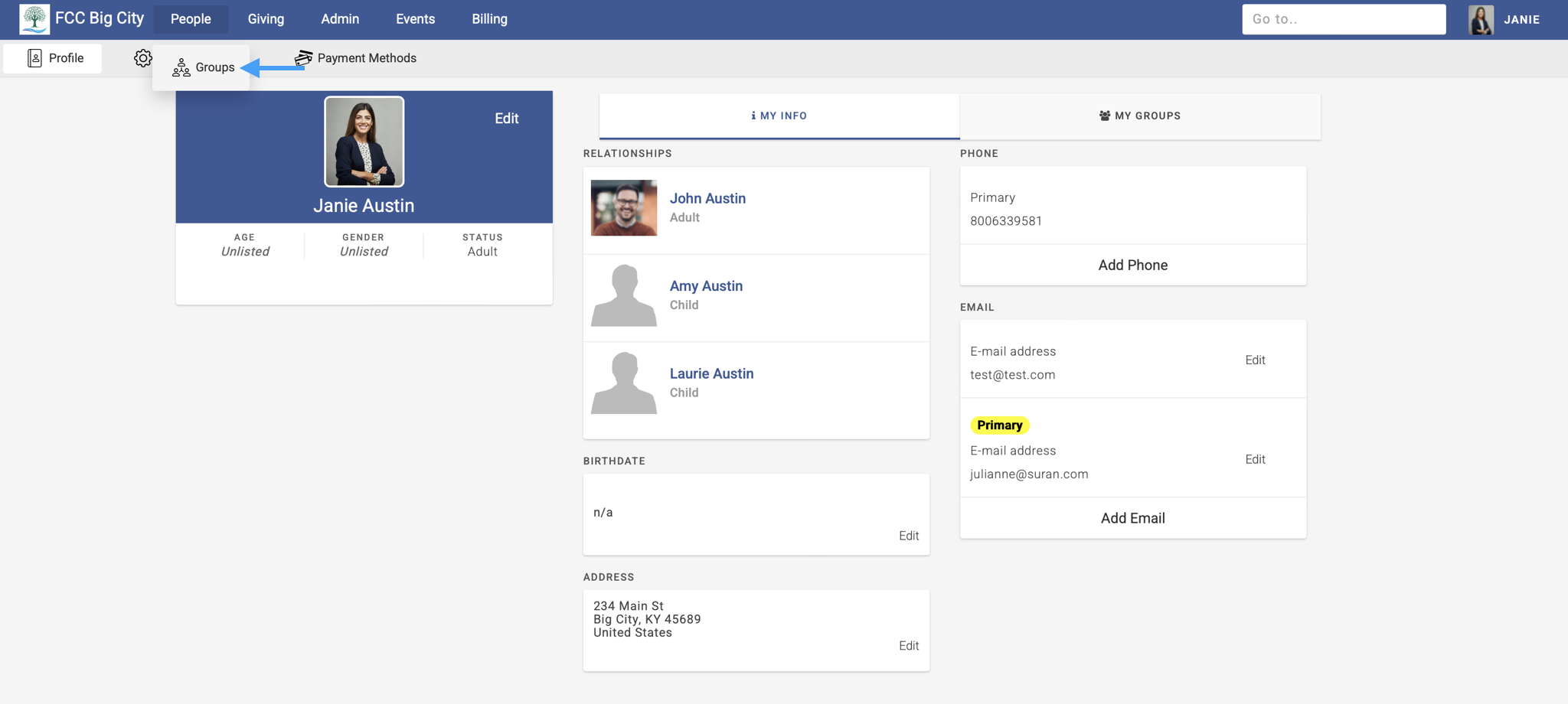The image size is (1568, 704).
Task: Click Add Email below the email entries
Action: click(x=1132, y=517)
